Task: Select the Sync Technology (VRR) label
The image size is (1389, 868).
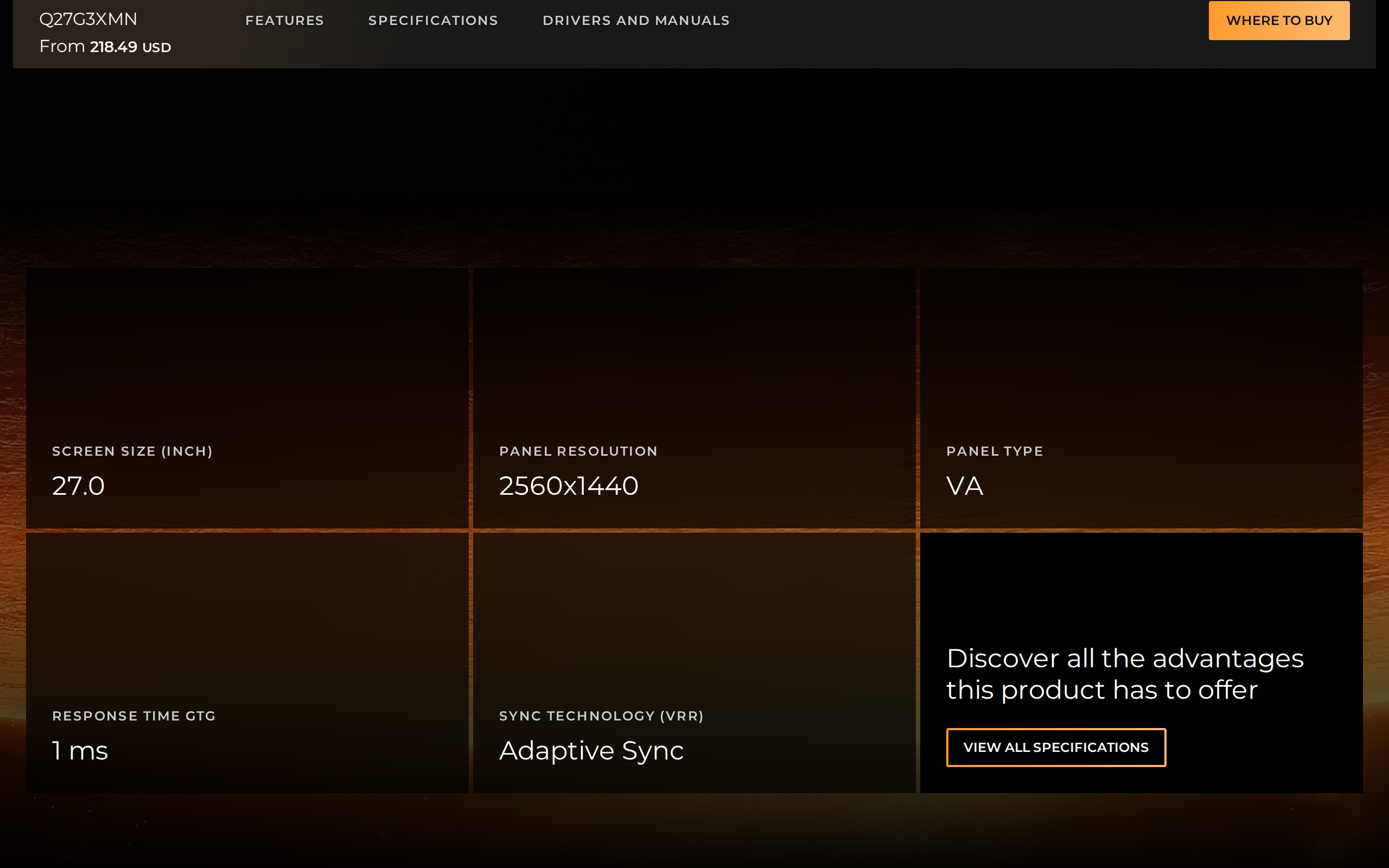Action: [x=602, y=716]
